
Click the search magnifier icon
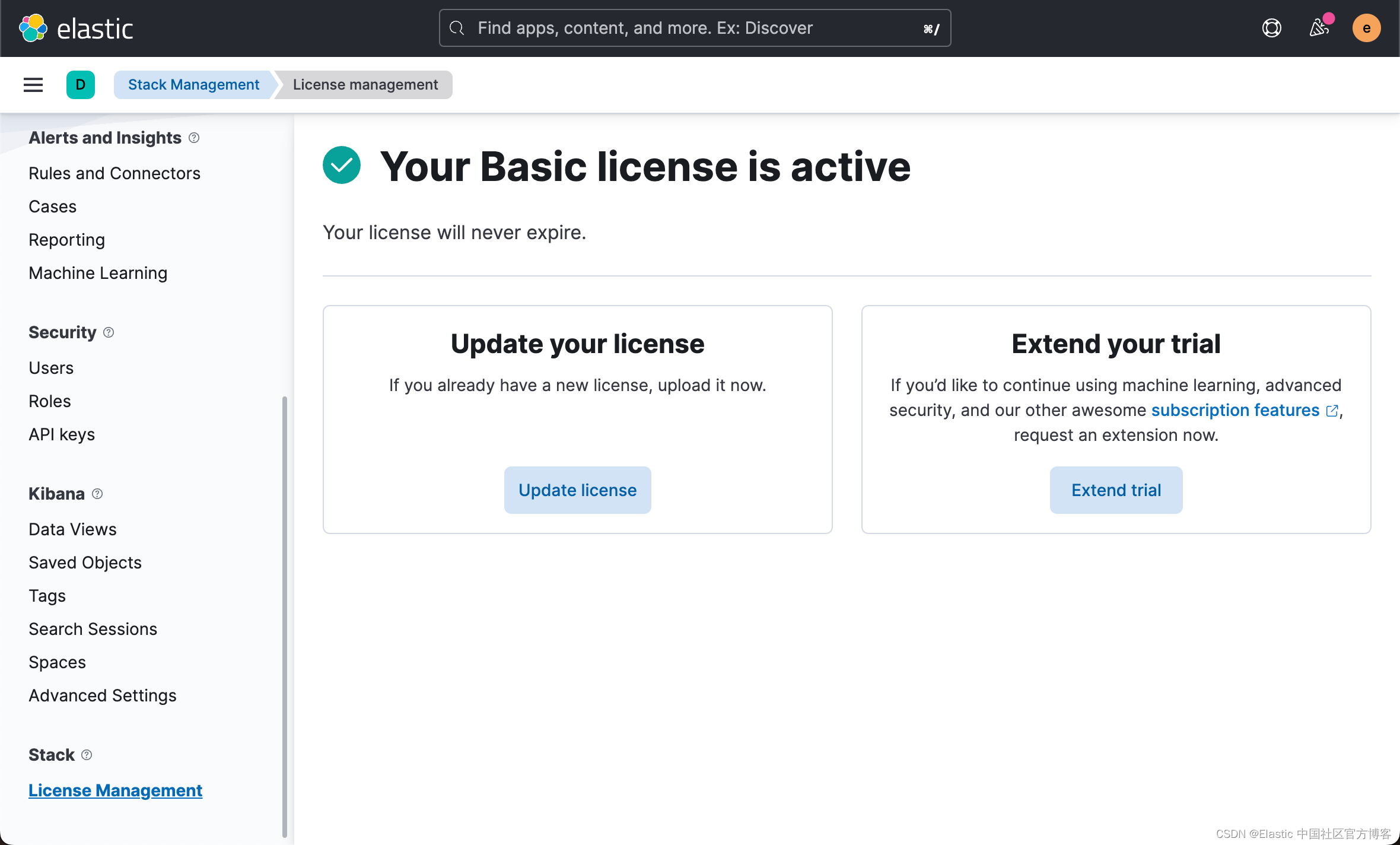(456, 28)
